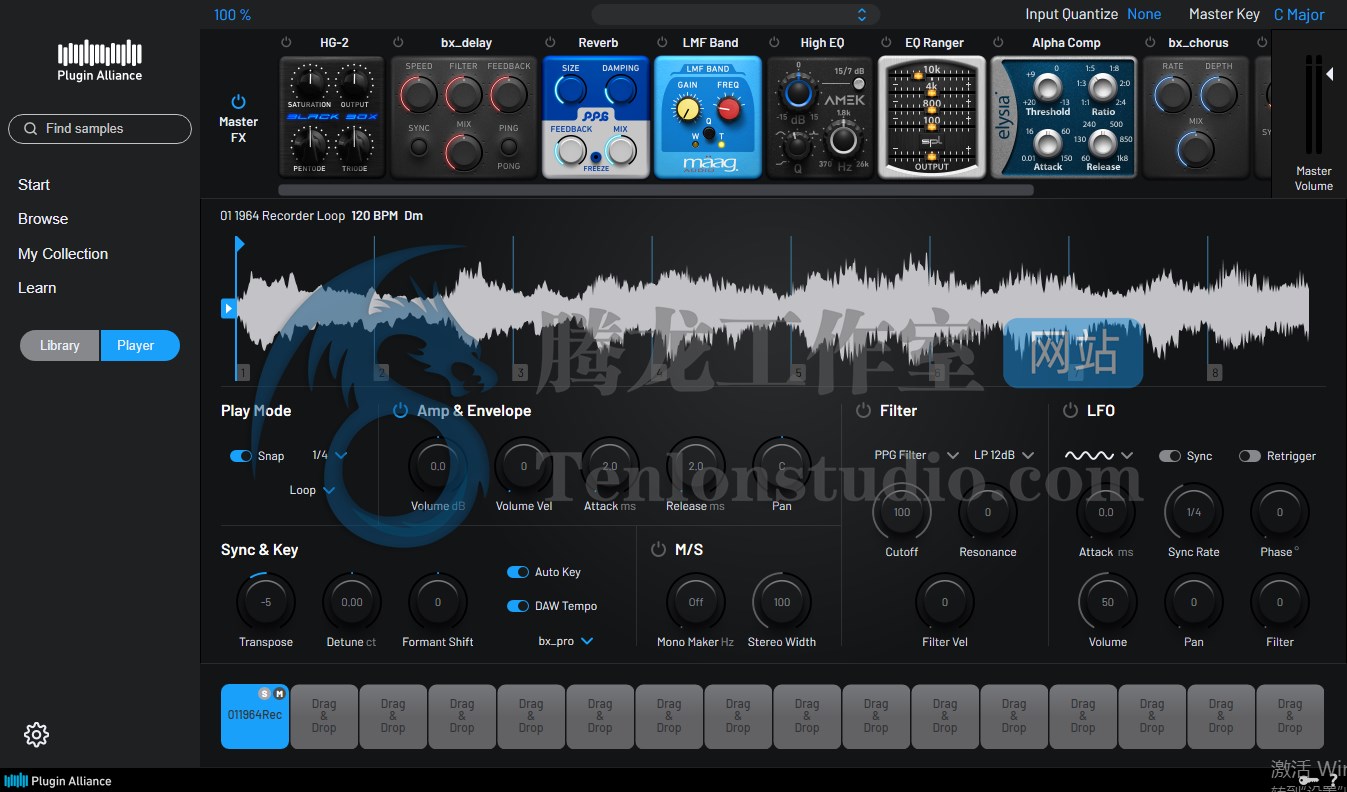Image resolution: width=1347 pixels, height=792 pixels.
Task: Click the elysia Alpha Comp plugin thumbnail
Action: tap(1064, 117)
